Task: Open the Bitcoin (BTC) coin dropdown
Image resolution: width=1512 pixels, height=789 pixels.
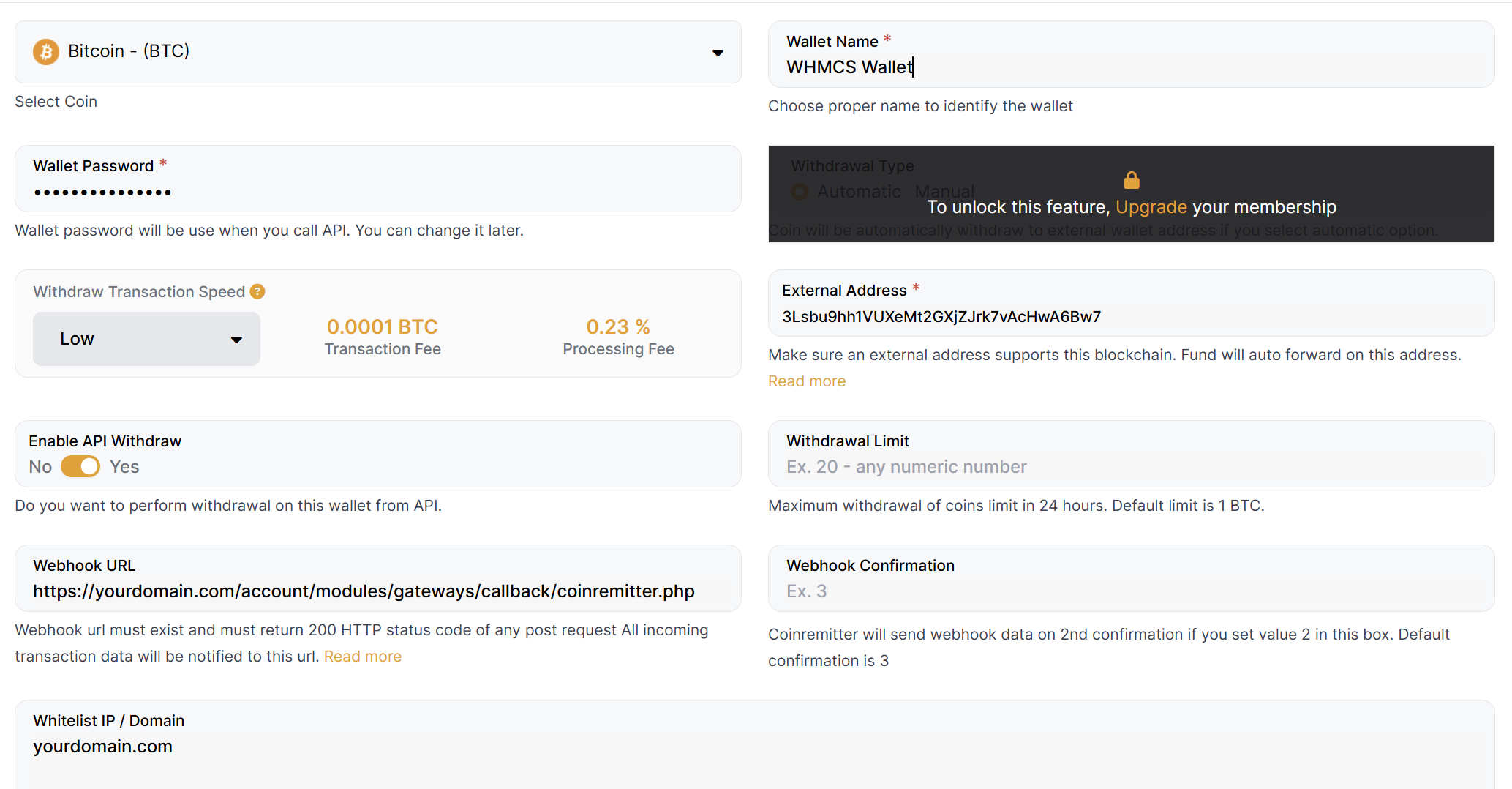Action: [x=377, y=52]
